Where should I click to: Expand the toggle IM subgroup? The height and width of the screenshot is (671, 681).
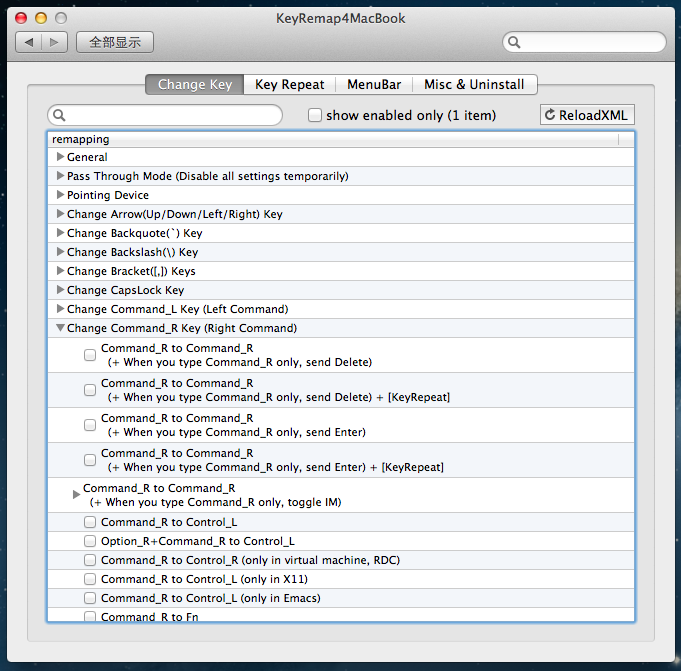point(76,495)
